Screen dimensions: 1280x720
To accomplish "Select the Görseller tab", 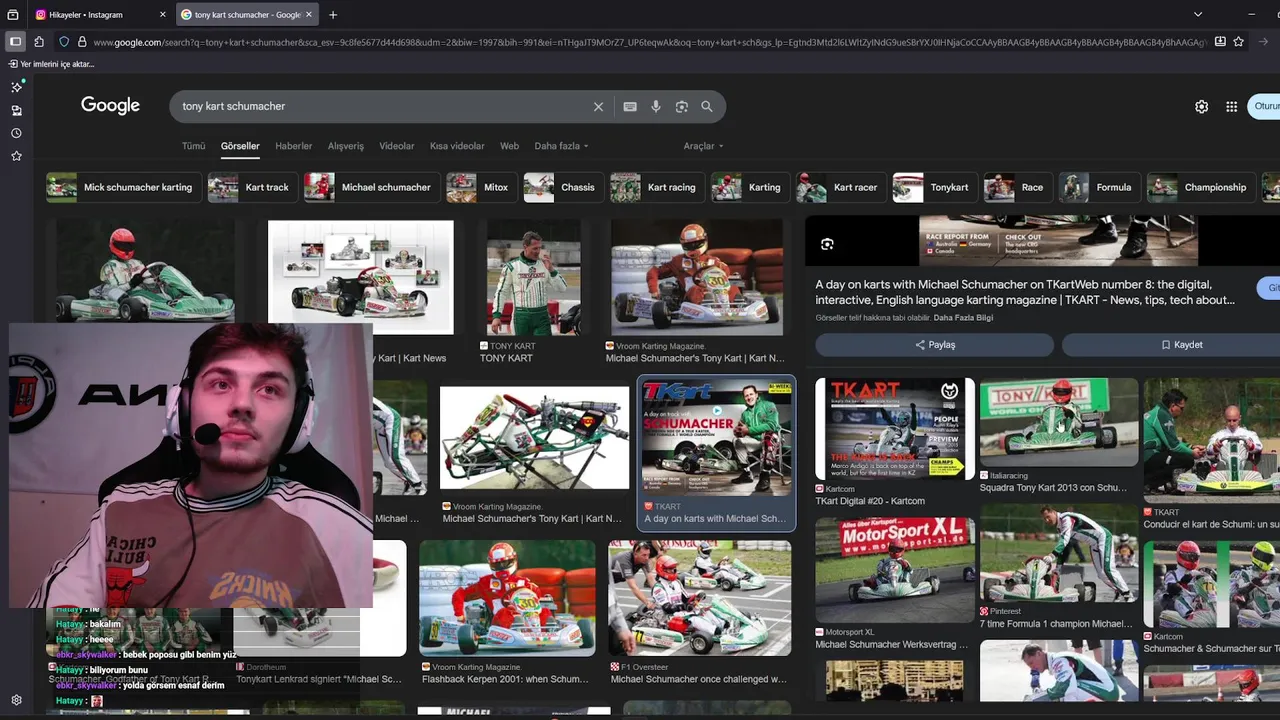I will (x=240, y=146).
